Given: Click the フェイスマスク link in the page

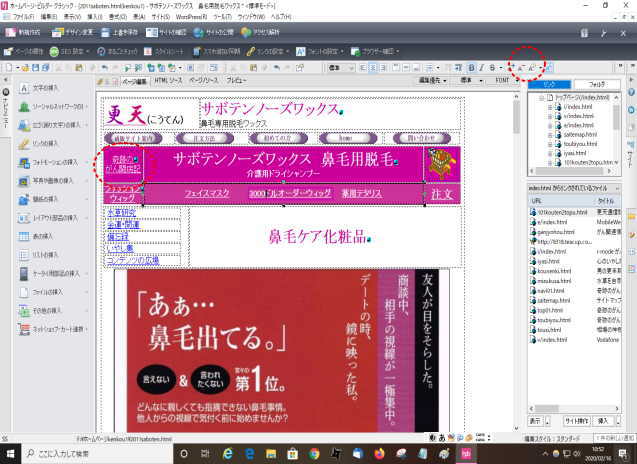Looking at the screenshot, I should point(207,193).
